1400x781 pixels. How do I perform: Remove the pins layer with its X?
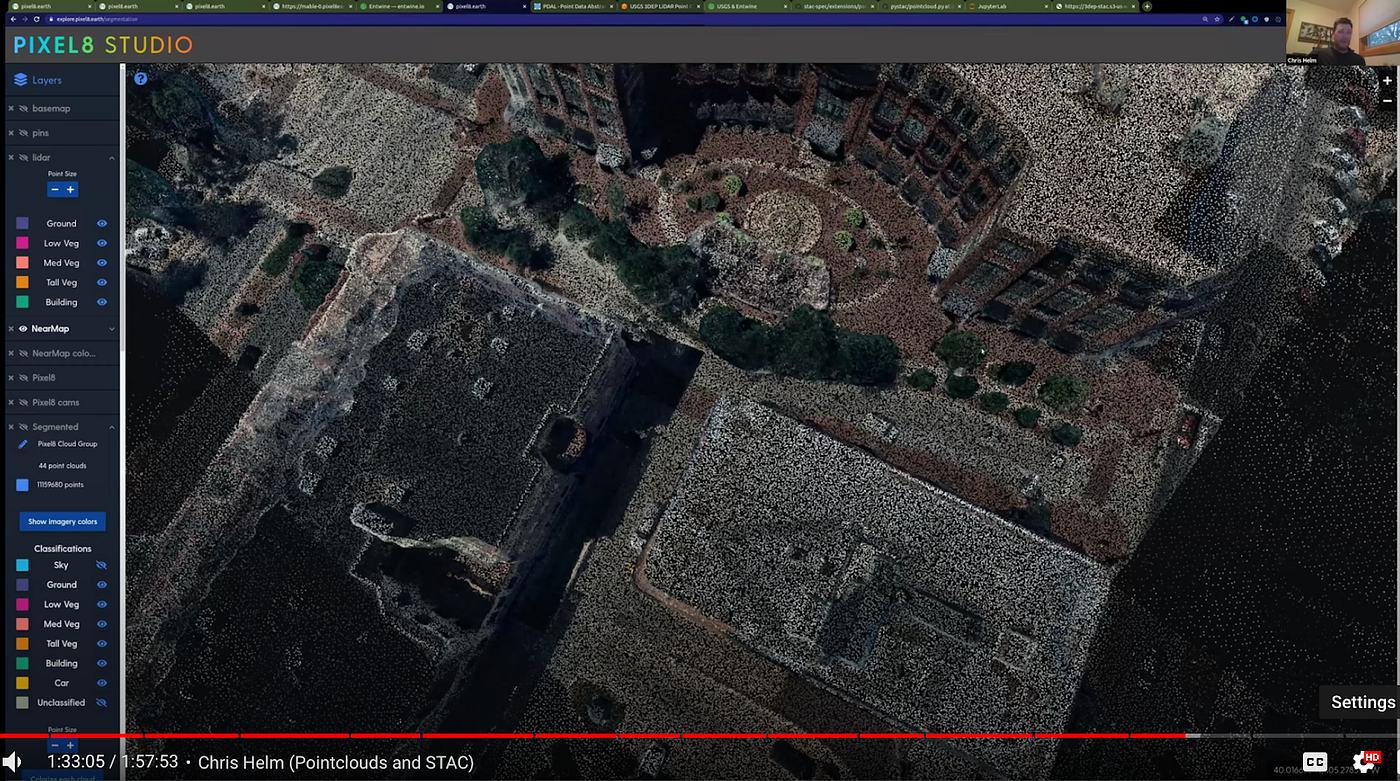pyautogui.click(x=11, y=133)
